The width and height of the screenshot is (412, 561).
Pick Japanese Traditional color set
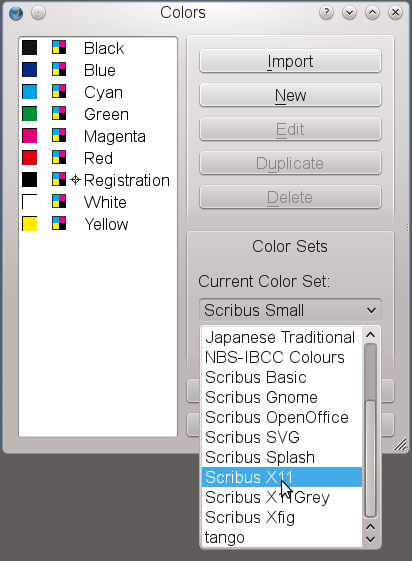[x=282, y=337]
